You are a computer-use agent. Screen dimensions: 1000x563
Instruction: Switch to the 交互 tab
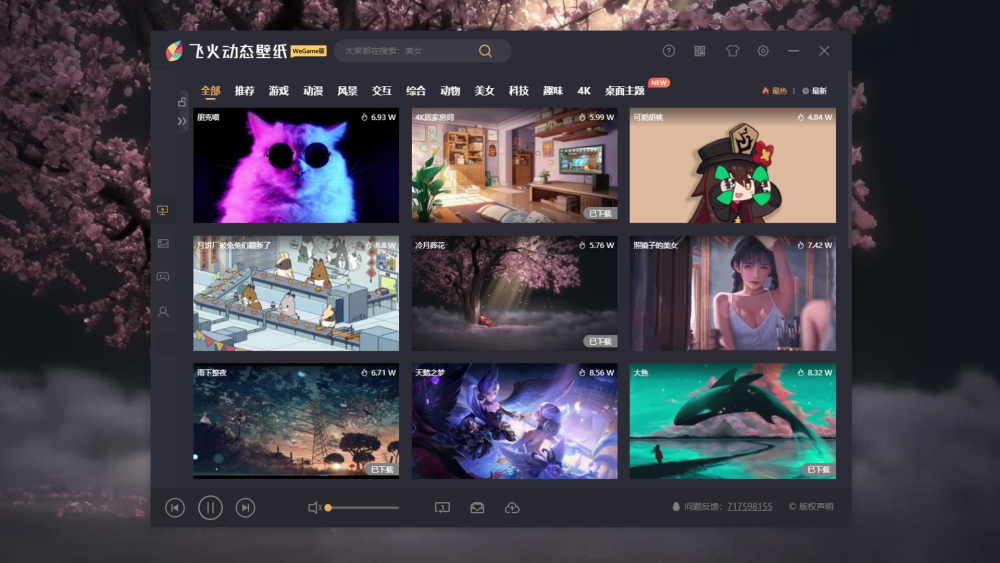(381, 91)
